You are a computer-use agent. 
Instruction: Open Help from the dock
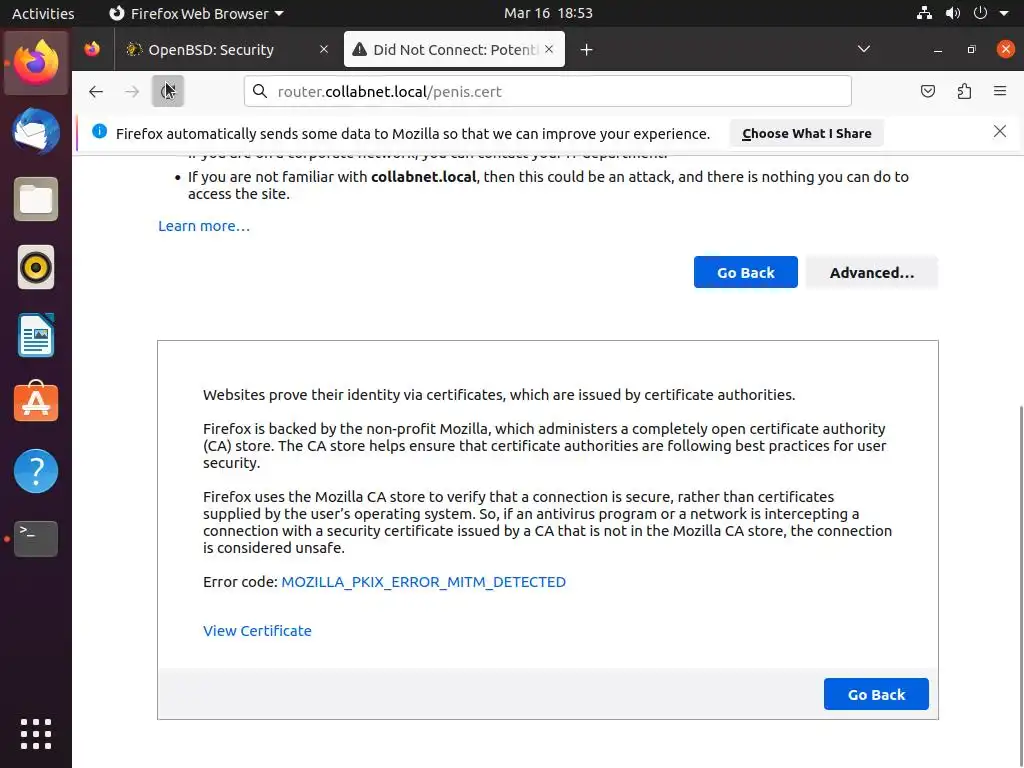[36, 471]
